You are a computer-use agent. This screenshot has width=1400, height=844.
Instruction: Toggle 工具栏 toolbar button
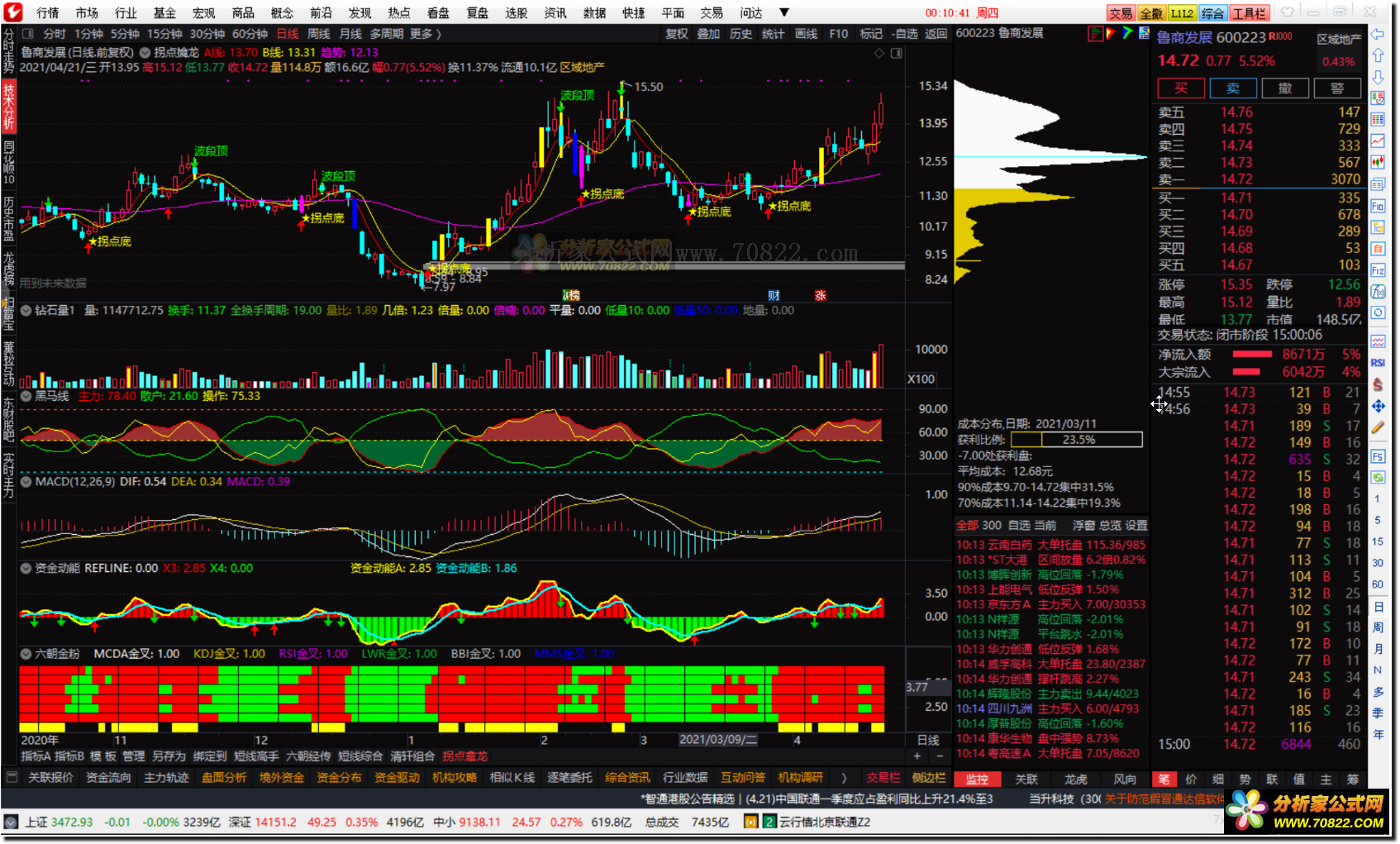coord(1249,13)
